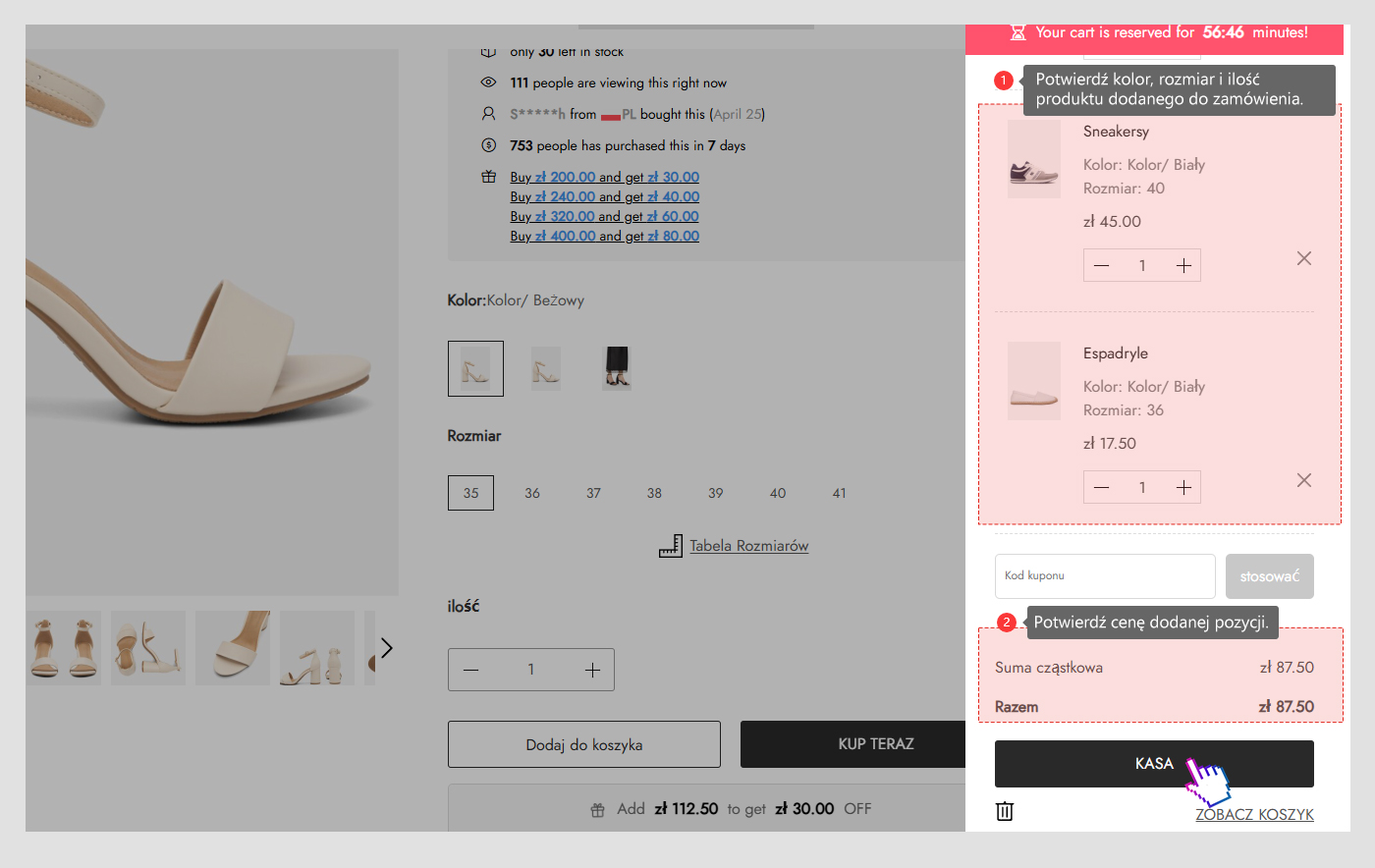Viewport: 1375px width, 868px height.
Task: Click the trash icon to empty cart
Action: pos(1004,811)
